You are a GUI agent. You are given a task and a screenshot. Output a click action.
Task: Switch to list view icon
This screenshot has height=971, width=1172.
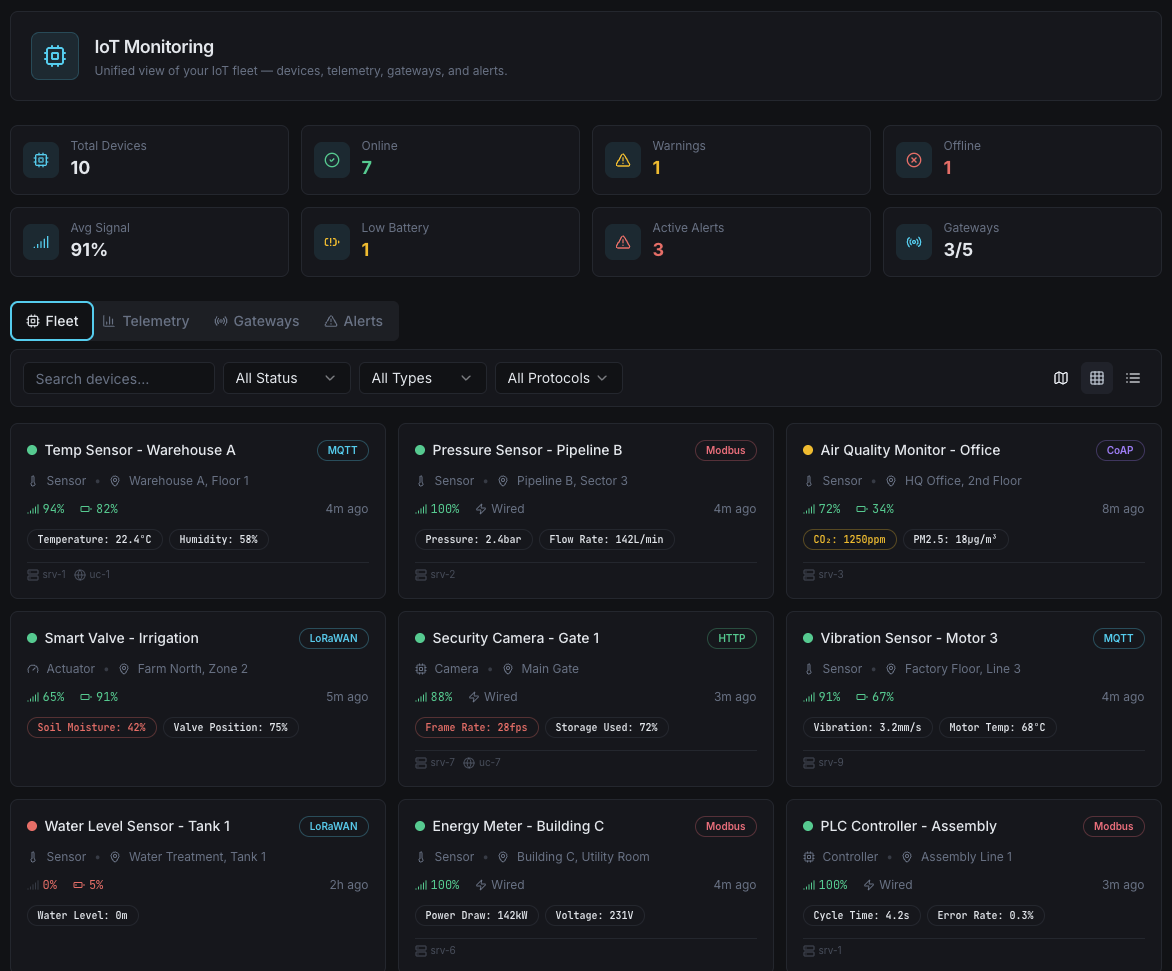pyautogui.click(x=1133, y=378)
